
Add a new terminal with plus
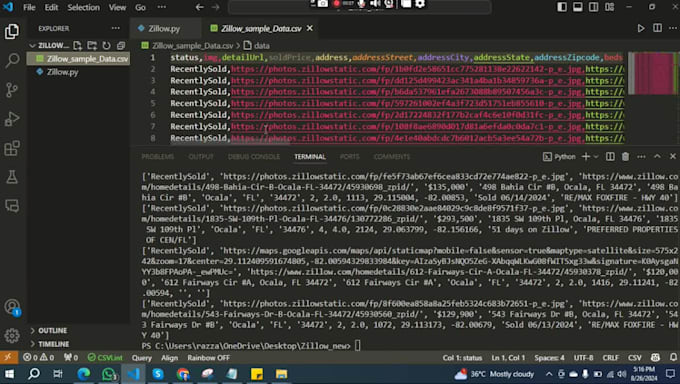tap(585, 157)
